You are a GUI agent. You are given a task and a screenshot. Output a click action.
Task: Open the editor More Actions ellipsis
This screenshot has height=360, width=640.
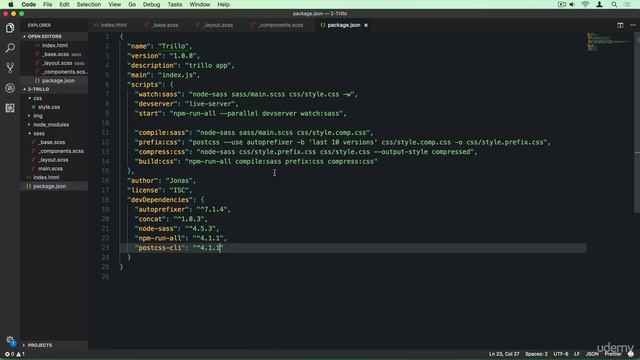pyautogui.click(x=633, y=25)
